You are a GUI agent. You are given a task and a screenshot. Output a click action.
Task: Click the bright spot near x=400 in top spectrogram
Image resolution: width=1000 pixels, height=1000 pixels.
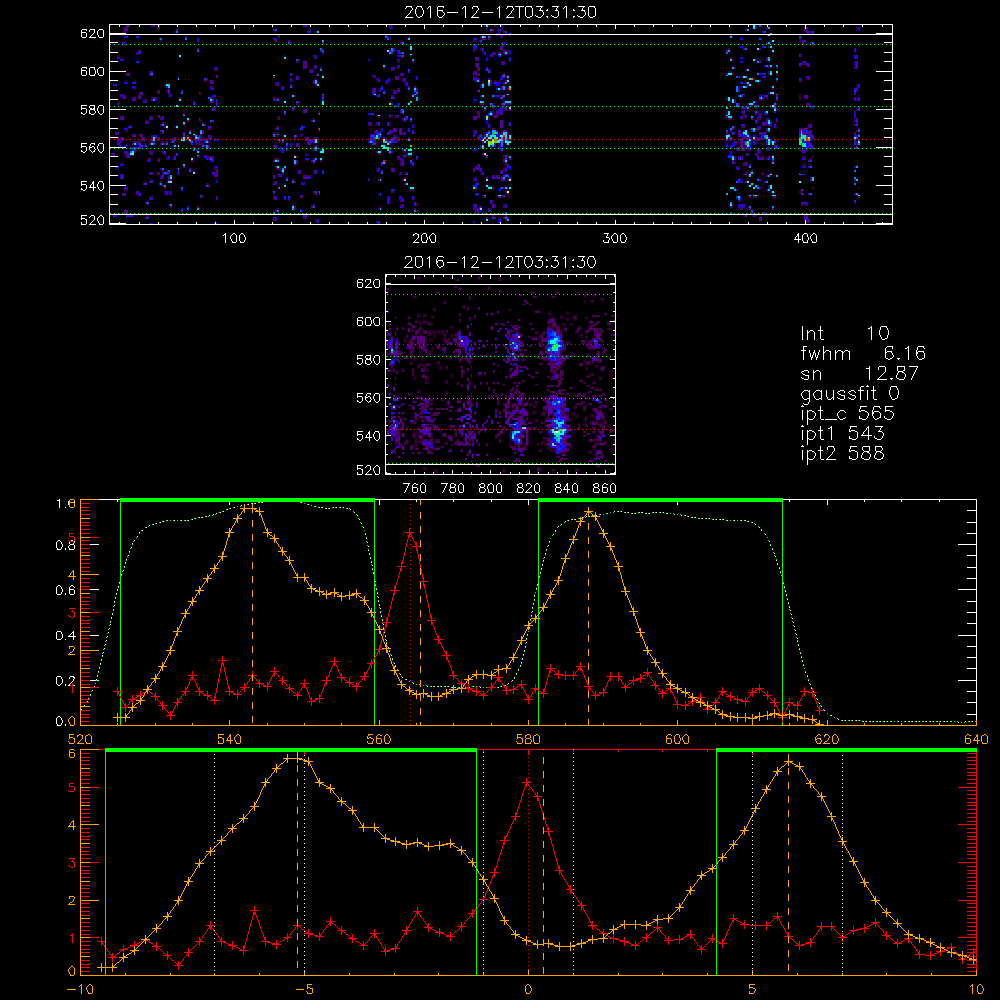pos(805,138)
